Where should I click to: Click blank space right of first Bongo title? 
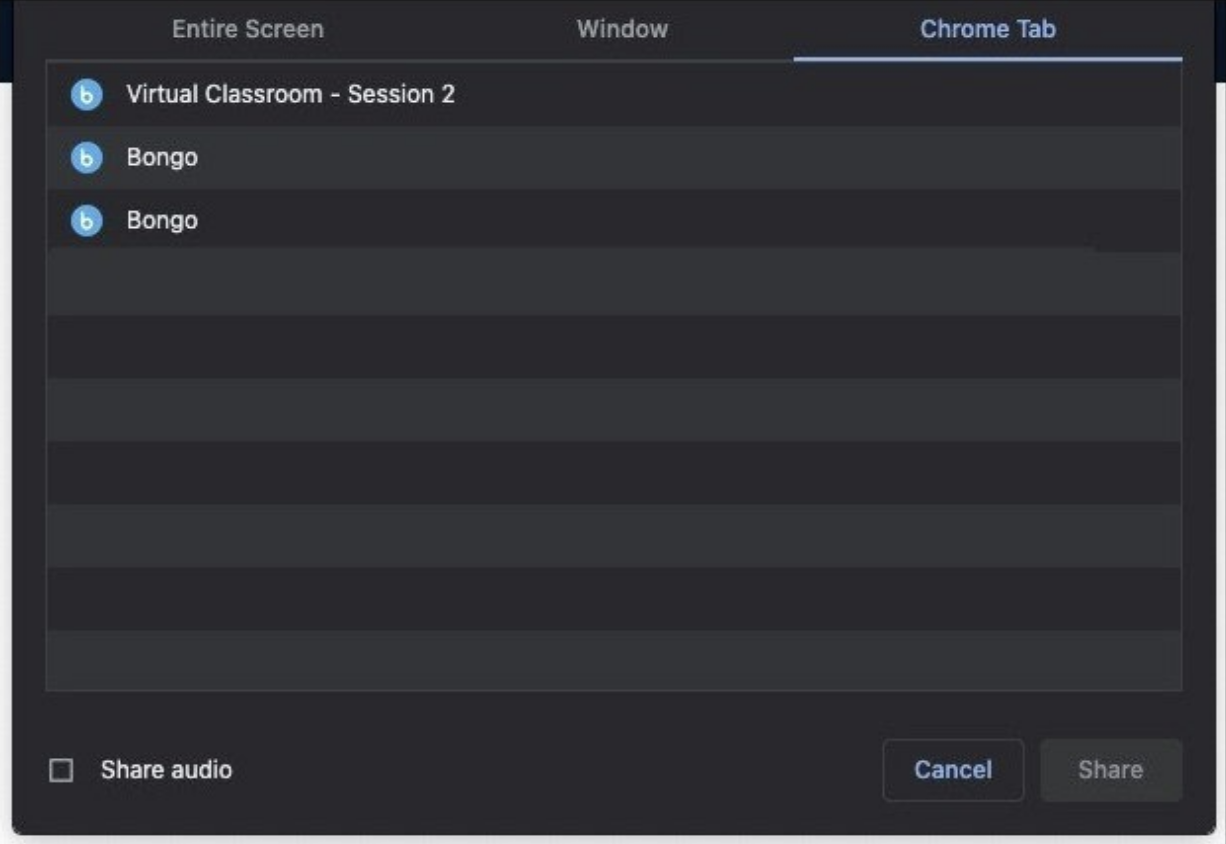click(x=700, y=158)
